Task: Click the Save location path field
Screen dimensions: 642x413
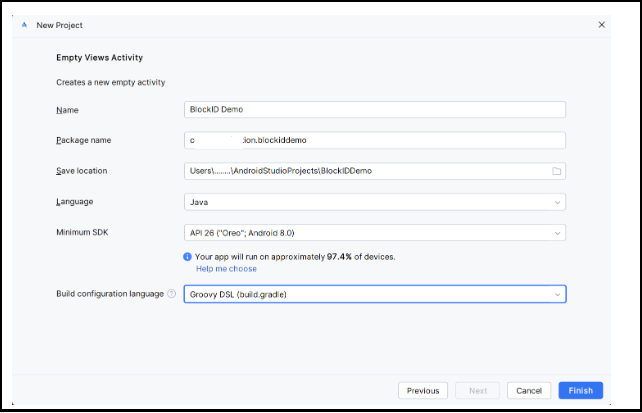Action: click(x=365, y=171)
